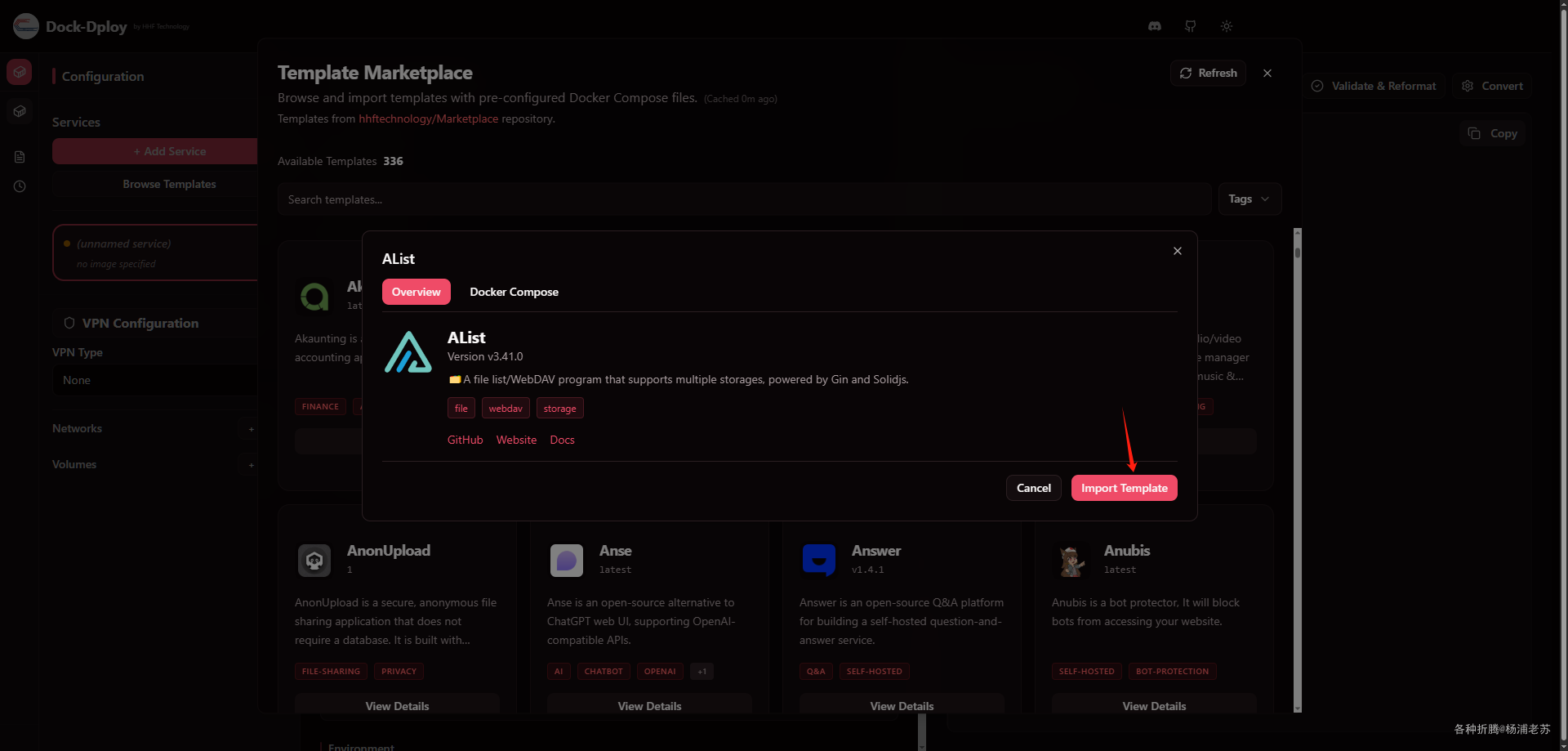Click the AnonUpload template icon
Image resolution: width=1568 pixels, height=751 pixels.
point(314,561)
